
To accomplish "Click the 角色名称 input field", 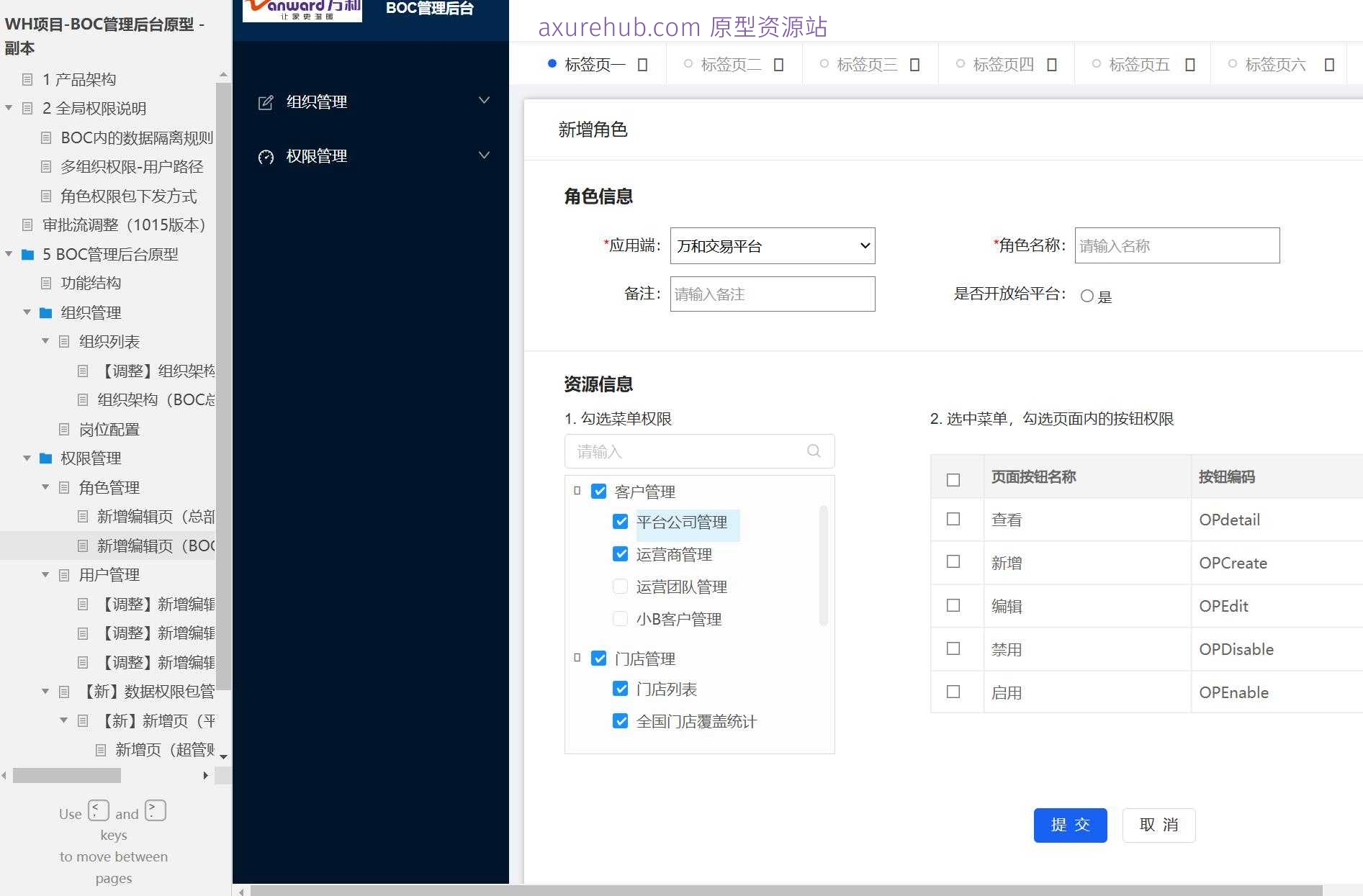I will 1177,245.
